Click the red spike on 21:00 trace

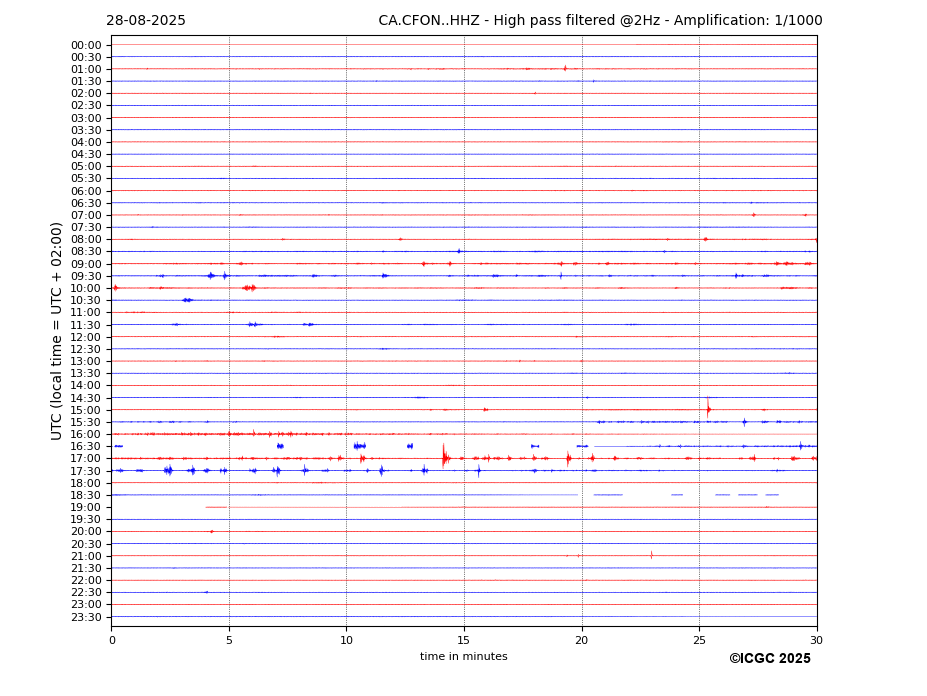pos(652,555)
